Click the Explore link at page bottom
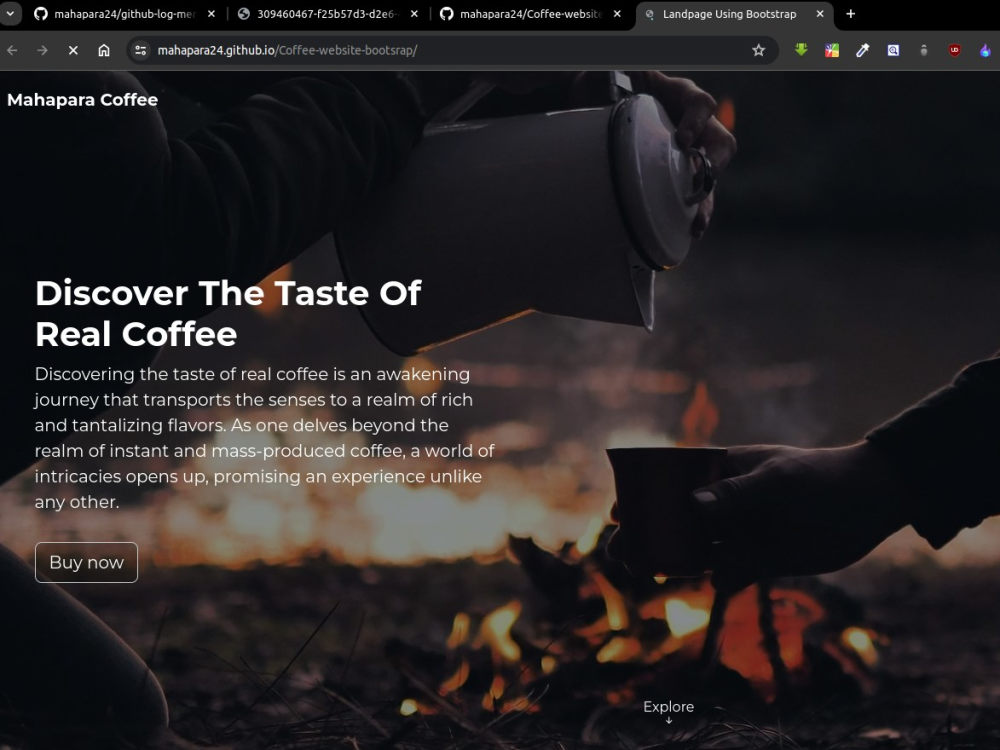1000x750 pixels. (x=668, y=706)
